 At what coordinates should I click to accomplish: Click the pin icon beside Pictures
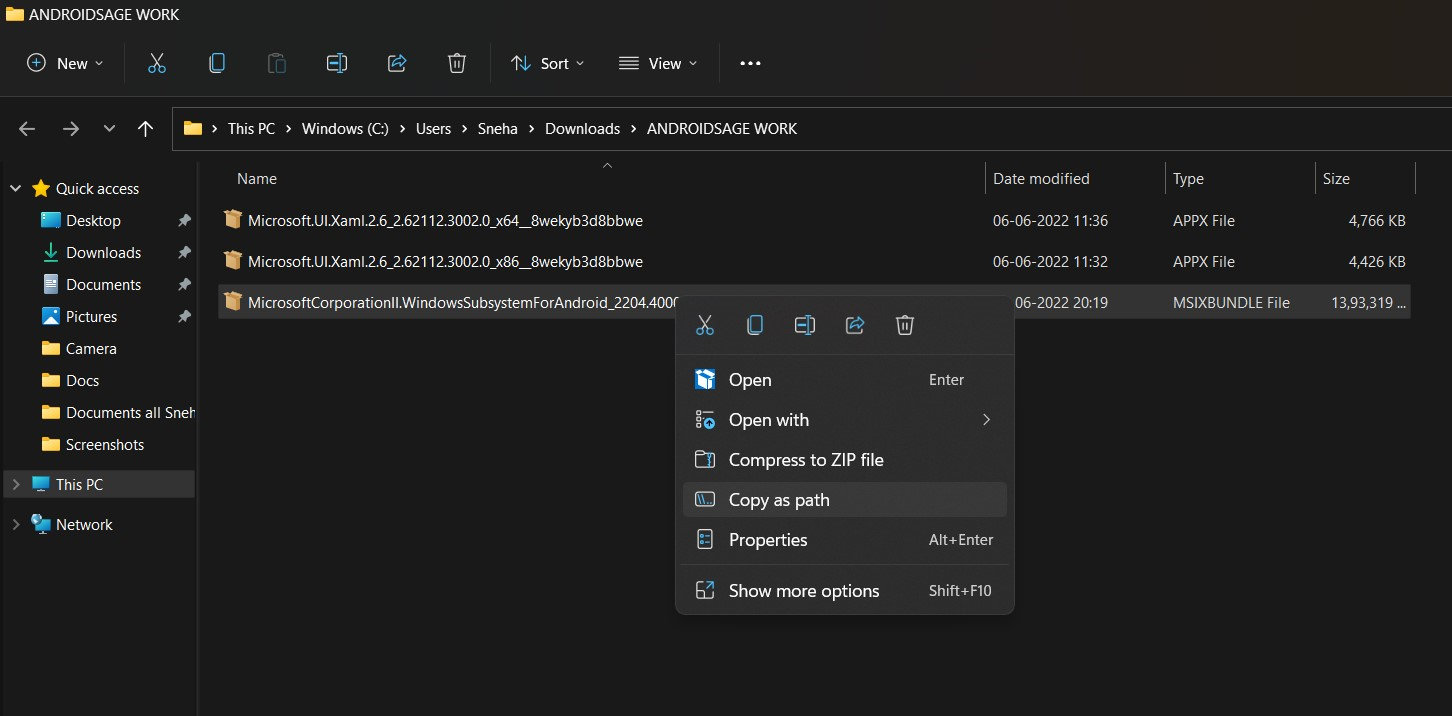tap(184, 316)
